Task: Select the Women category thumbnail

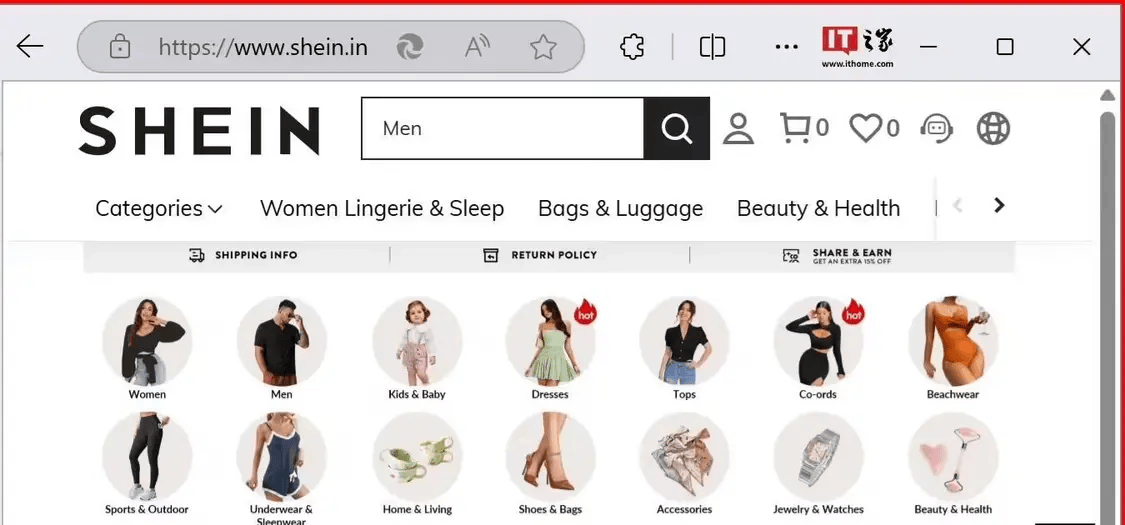Action: 147,341
